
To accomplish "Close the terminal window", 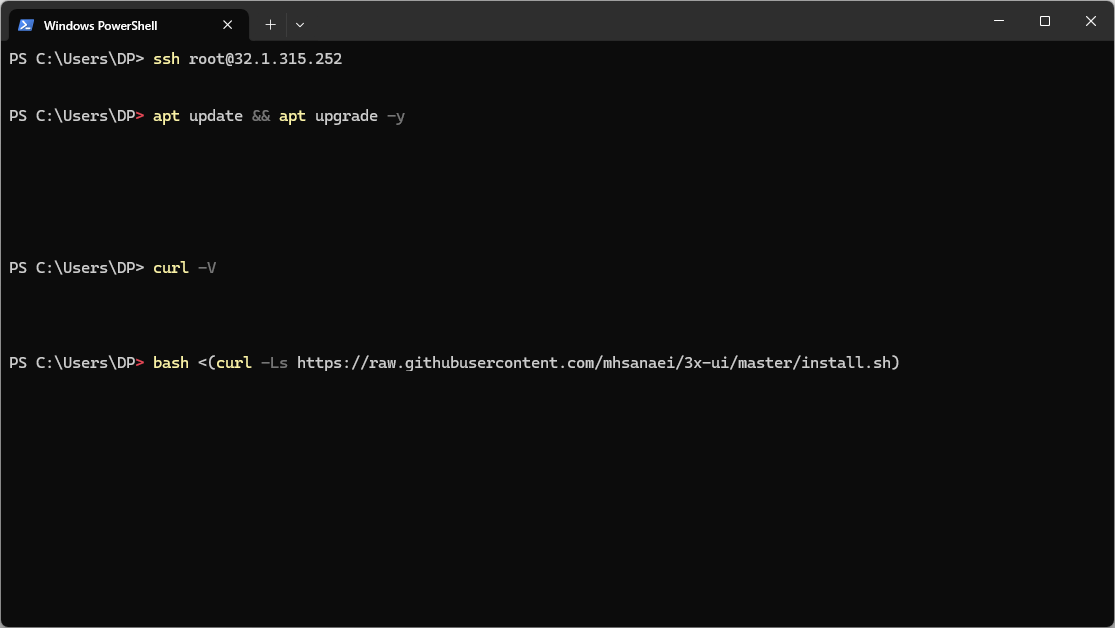I will click(x=1091, y=21).
